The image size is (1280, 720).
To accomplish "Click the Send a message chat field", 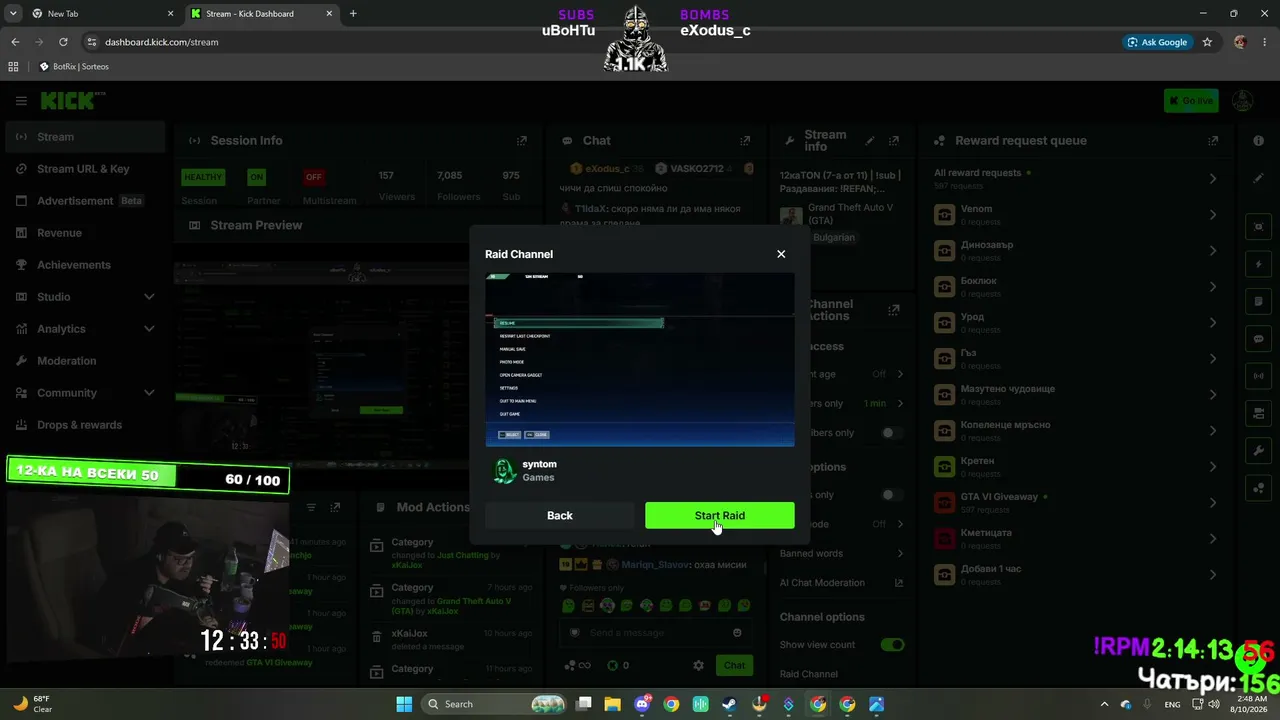I will click(x=655, y=633).
